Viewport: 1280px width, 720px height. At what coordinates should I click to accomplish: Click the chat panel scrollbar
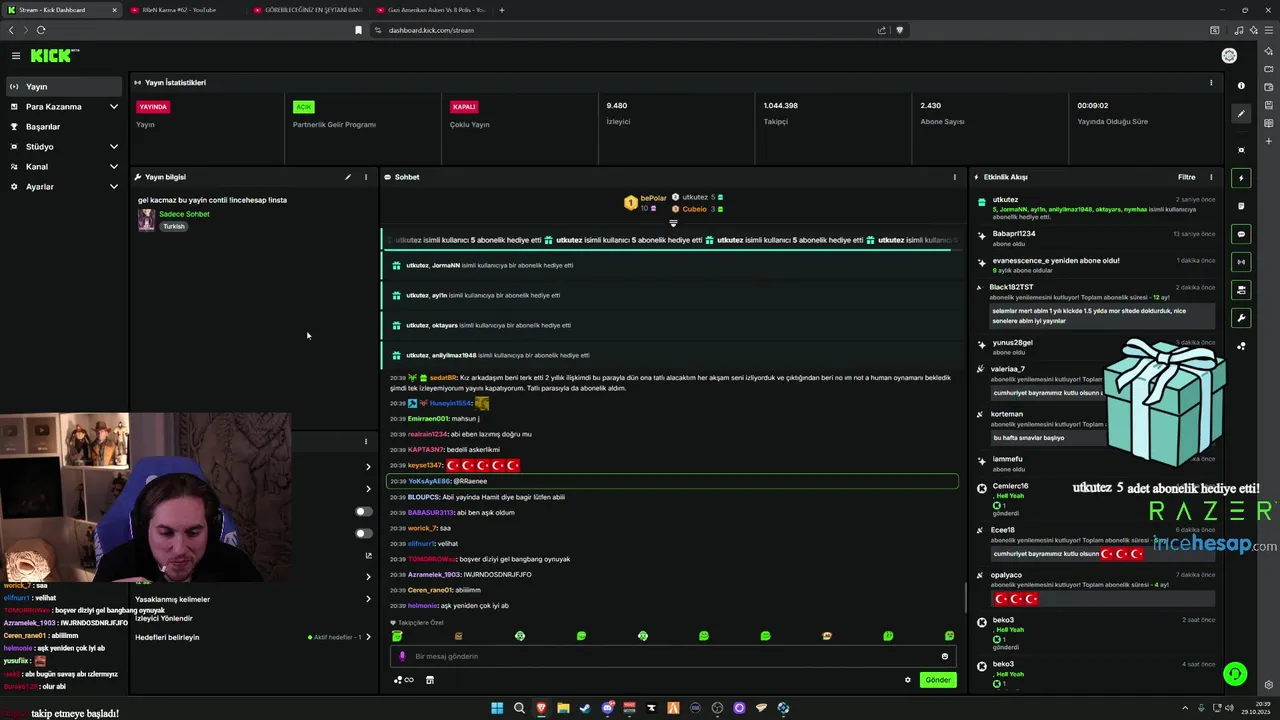964,597
